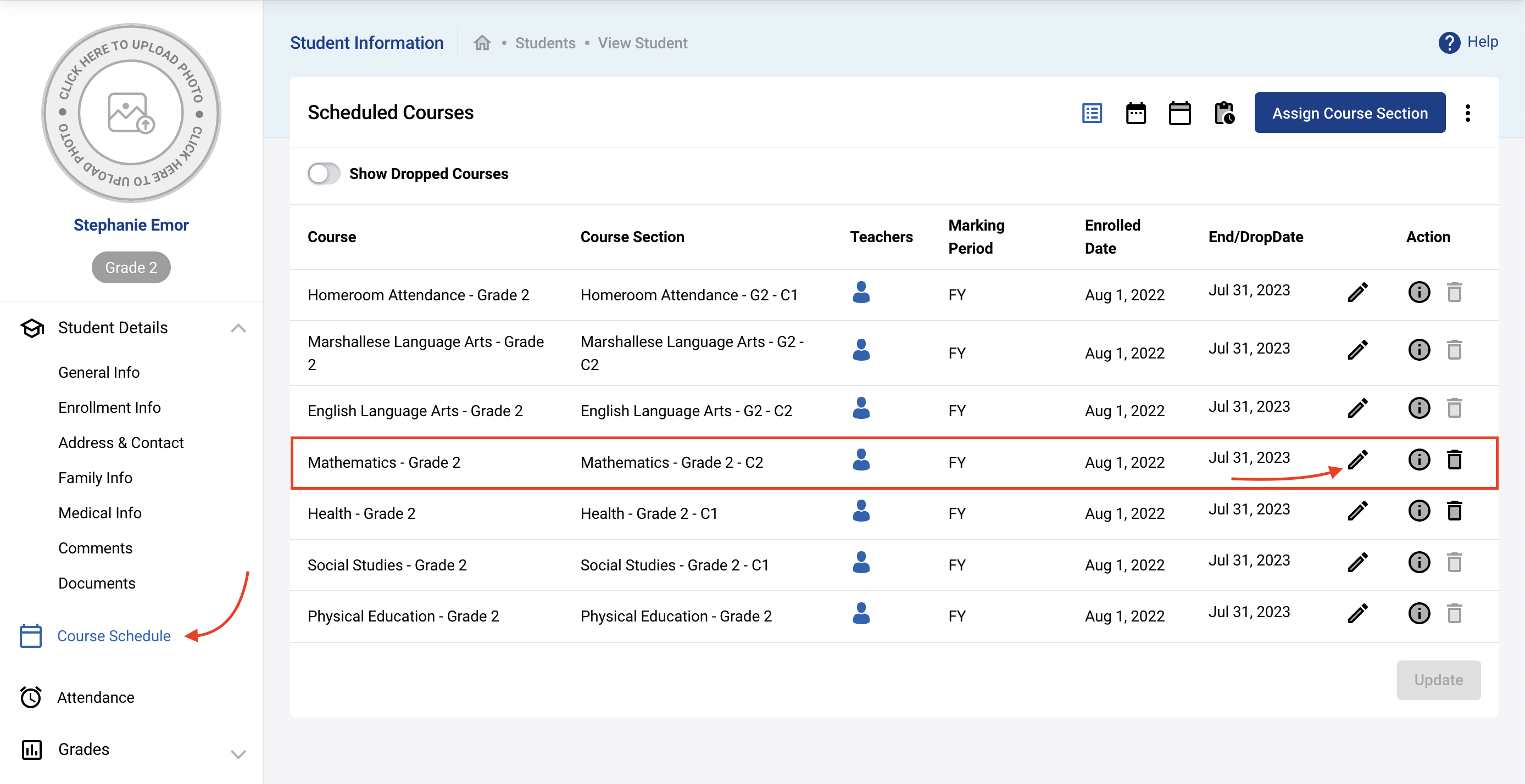This screenshot has width=1525, height=784.
Task: Click the clipboard schedule history icon
Action: (1225, 113)
